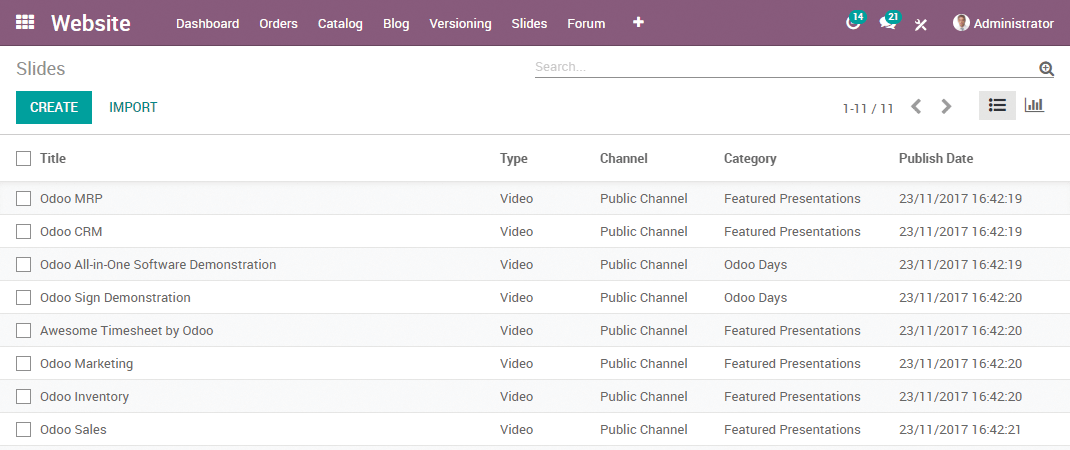Go to previous page arrow
Screen dimensions: 1070x450
click(916, 107)
